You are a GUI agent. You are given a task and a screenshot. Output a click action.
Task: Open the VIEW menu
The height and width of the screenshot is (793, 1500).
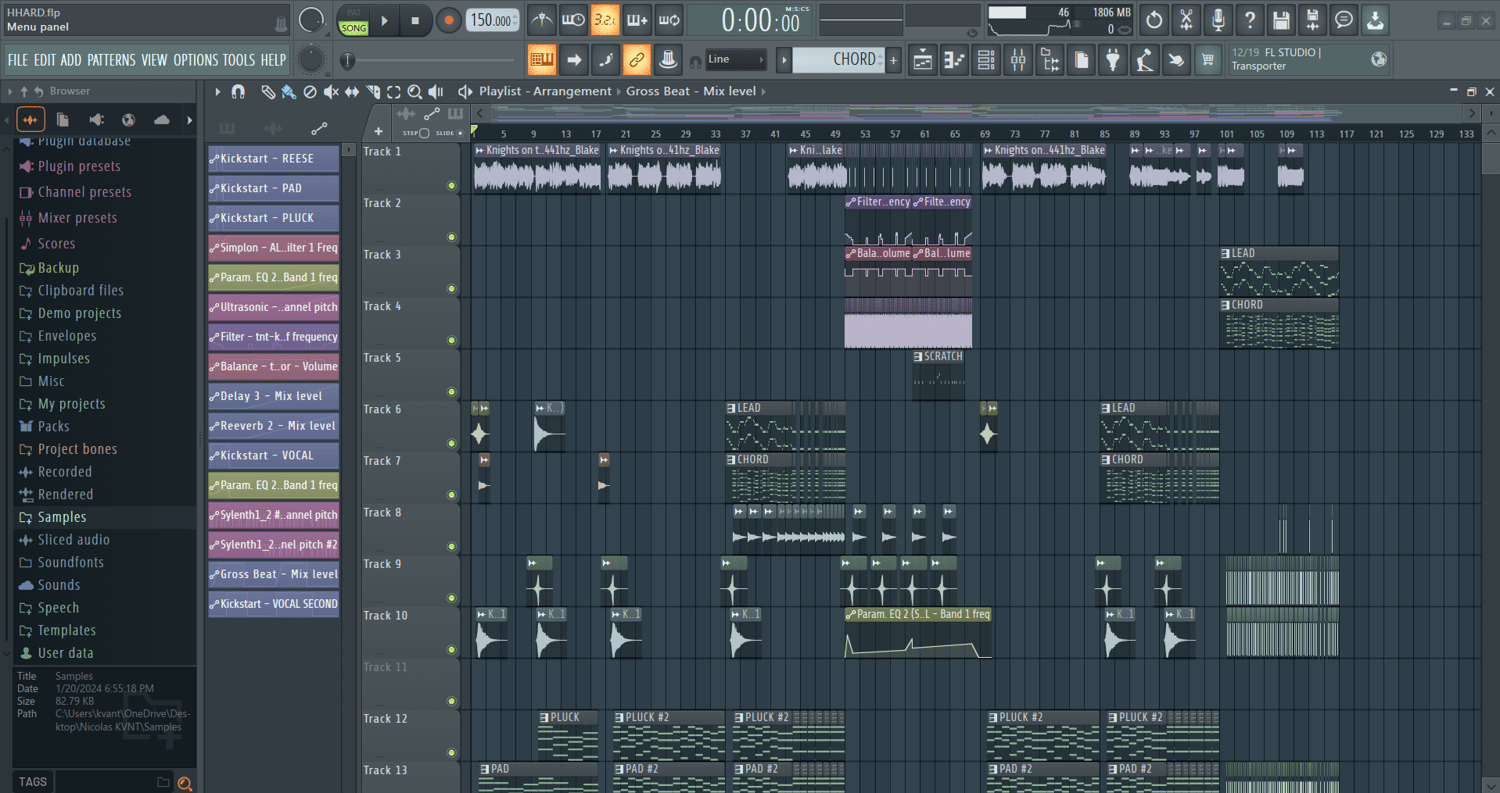coord(154,60)
